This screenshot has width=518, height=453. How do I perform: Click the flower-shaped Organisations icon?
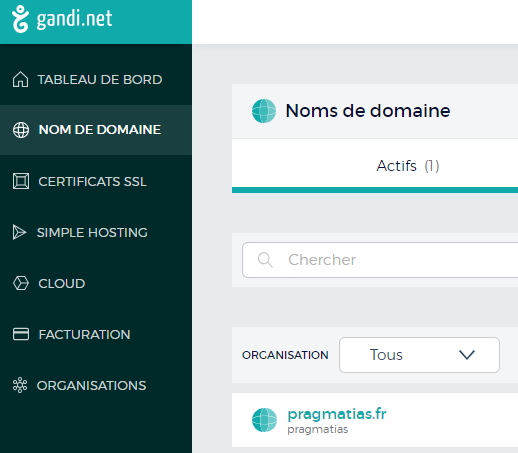tap(20, 385)
